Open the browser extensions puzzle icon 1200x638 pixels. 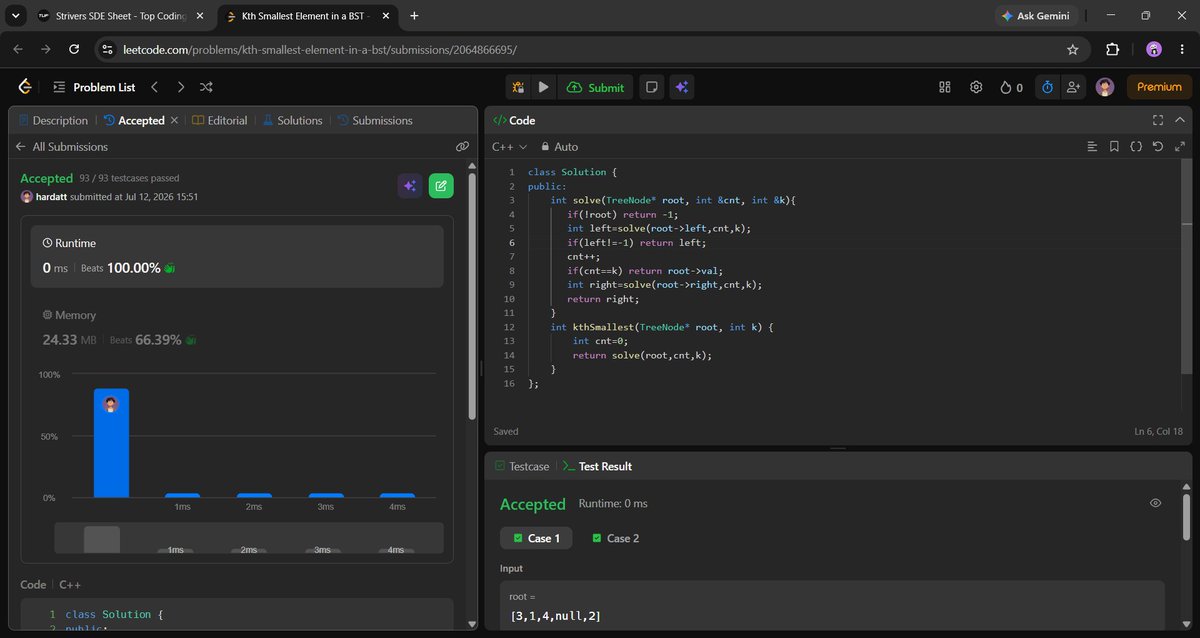(x=1112, y=49)
